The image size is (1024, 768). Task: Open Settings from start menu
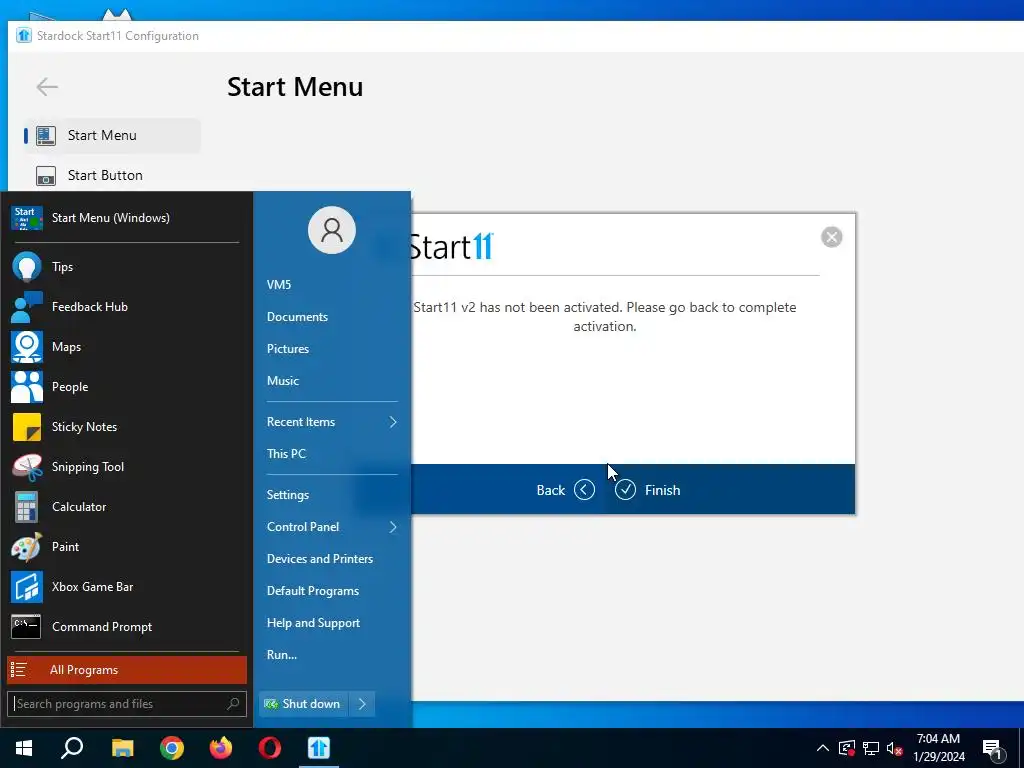point(288,495)
